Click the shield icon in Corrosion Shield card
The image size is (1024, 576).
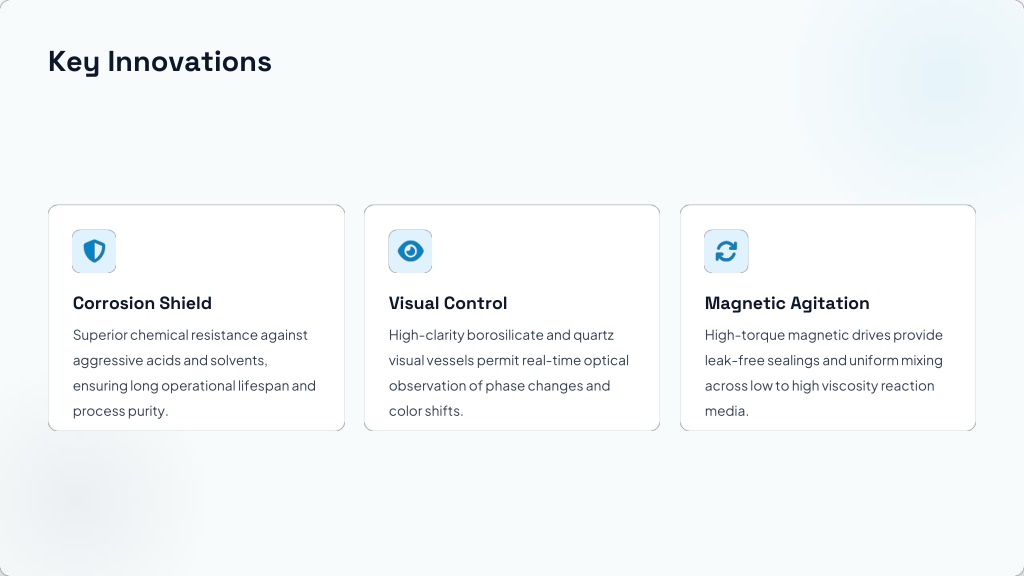[94, 251]
